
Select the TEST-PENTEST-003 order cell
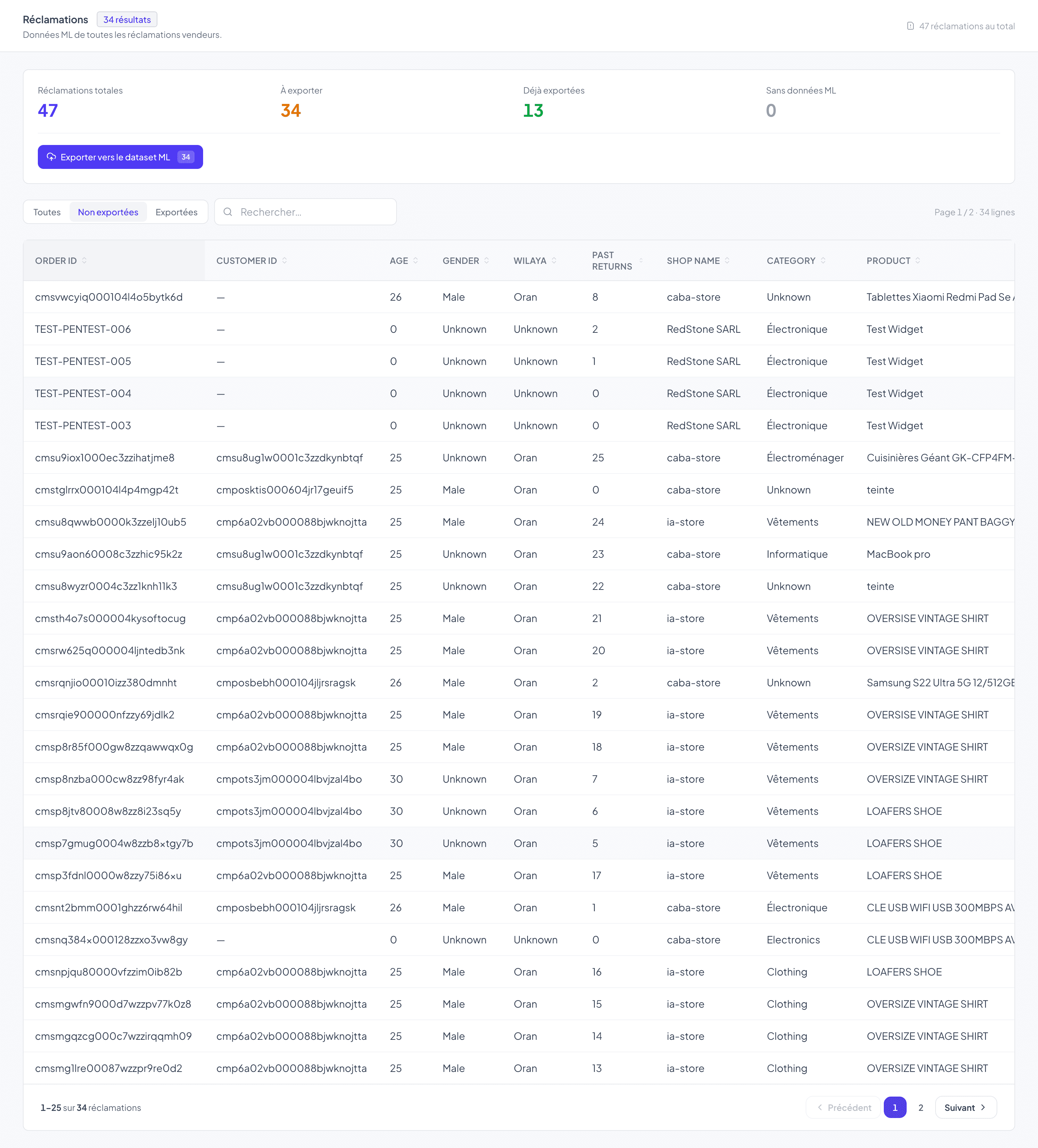tap(83, 425)
